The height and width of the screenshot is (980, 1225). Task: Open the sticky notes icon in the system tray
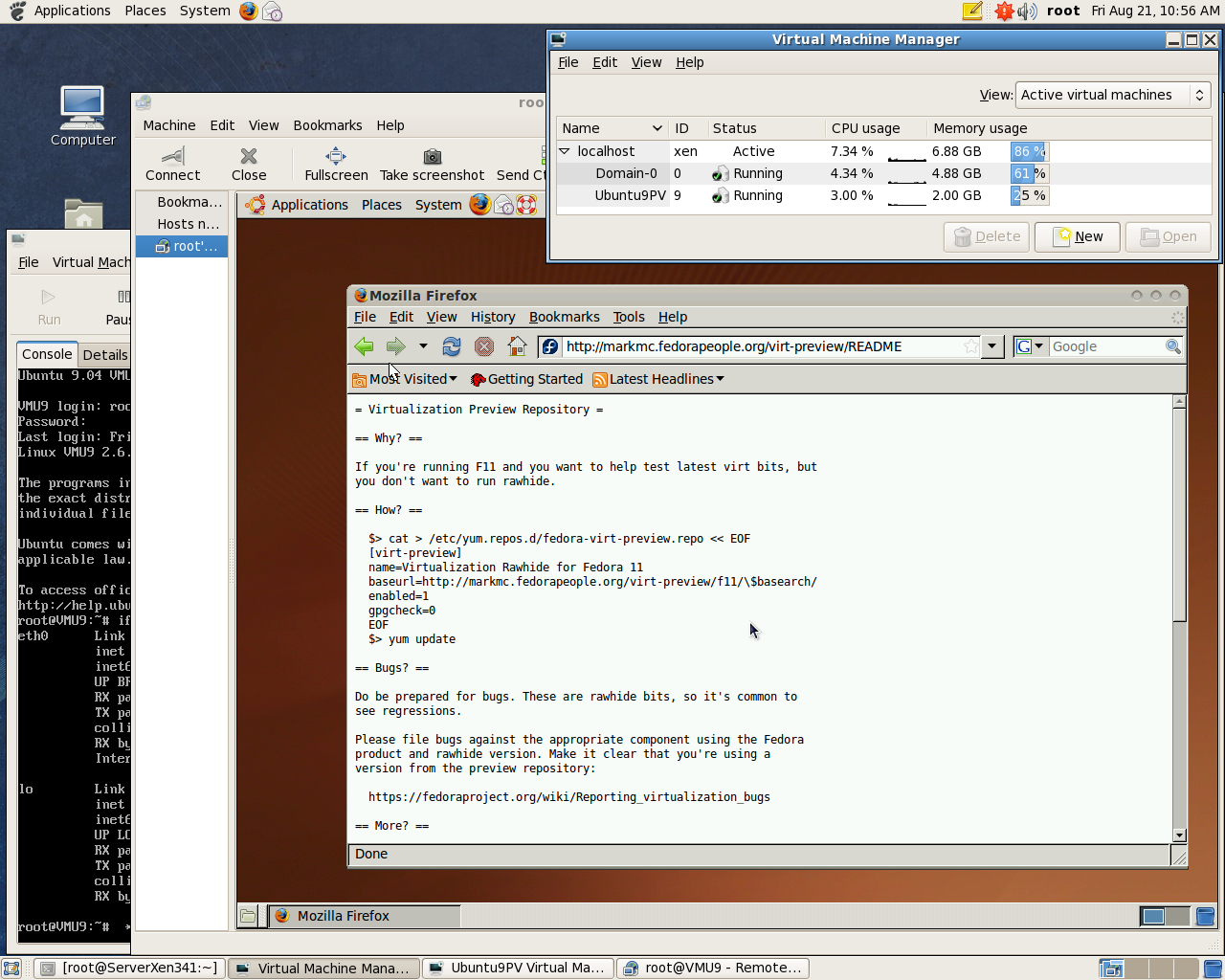pyautogui.click(x=972, y=11)
